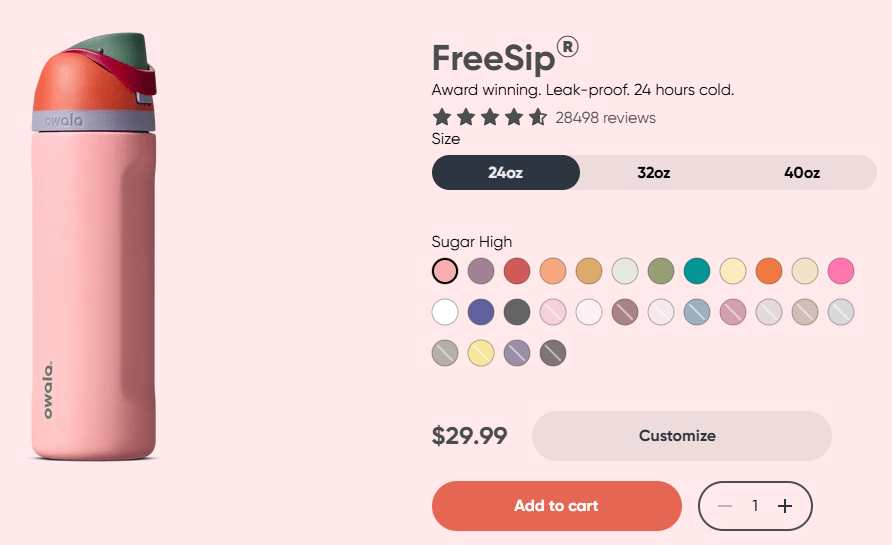Select the 24oz size option
Viewport: 892px width, 545px height.
[505, 172]
